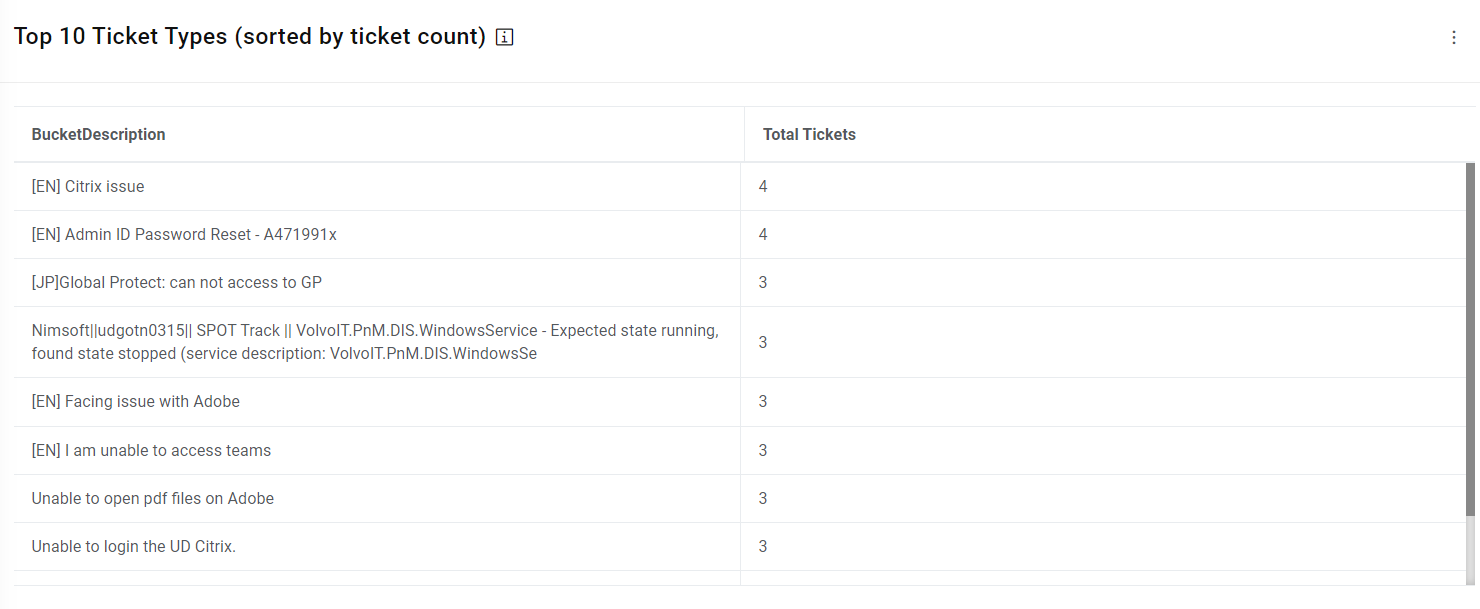Select the '[EN] Citrix issue' row

pyautogui.click(x=88, y=187)
